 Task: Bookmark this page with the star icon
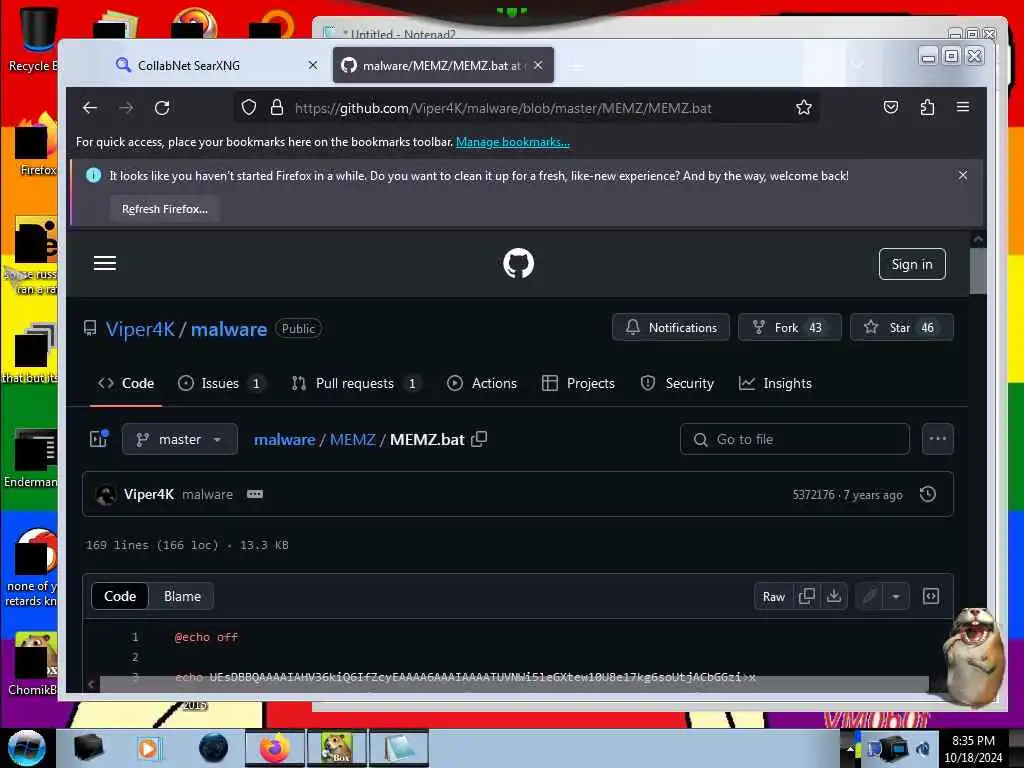coord(803,108)
